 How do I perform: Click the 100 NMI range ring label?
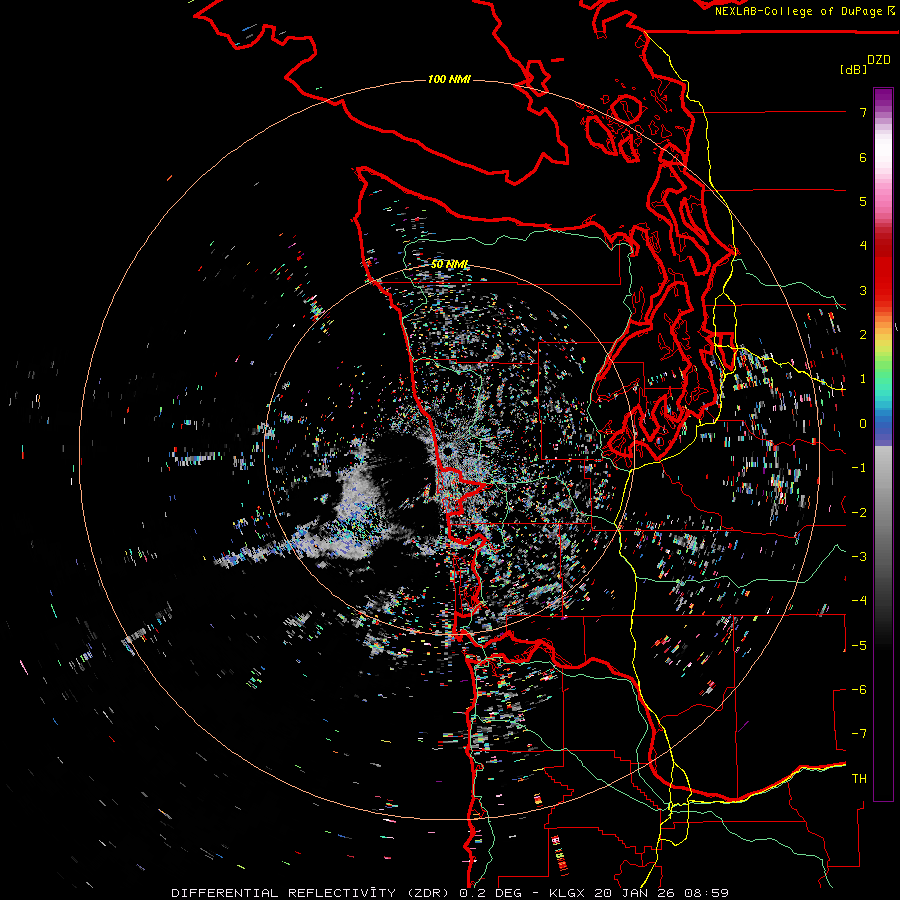[449, 79]
